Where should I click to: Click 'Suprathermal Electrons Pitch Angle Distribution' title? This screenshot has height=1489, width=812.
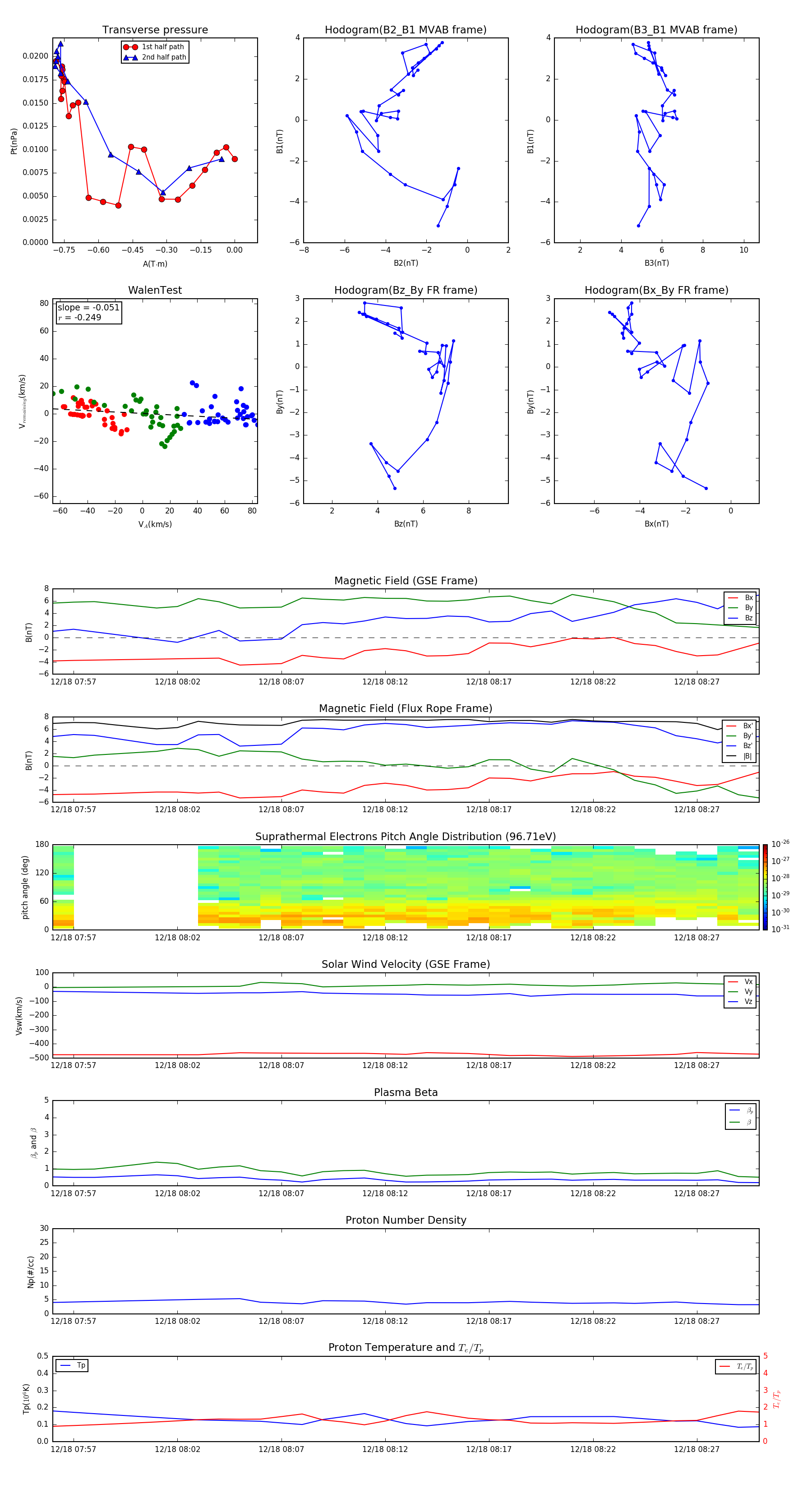(406, 837)
